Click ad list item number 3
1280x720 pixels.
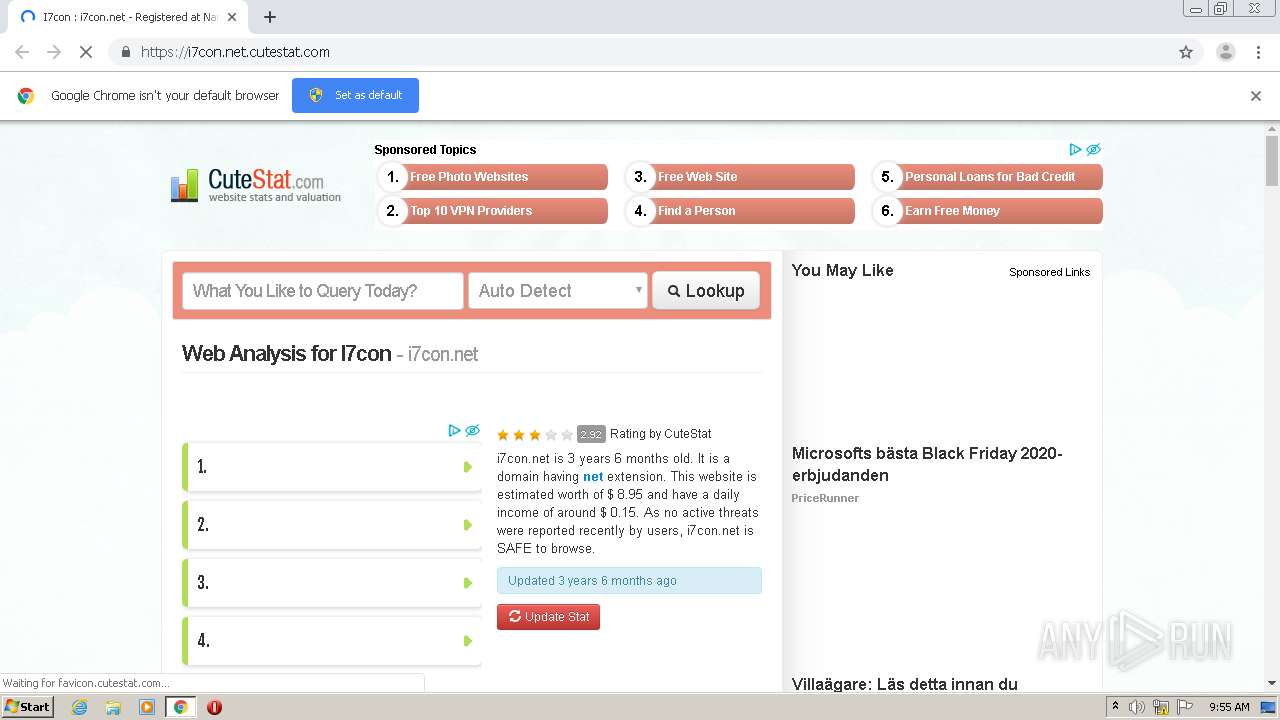pyautogui.click(x=332, y=583)
